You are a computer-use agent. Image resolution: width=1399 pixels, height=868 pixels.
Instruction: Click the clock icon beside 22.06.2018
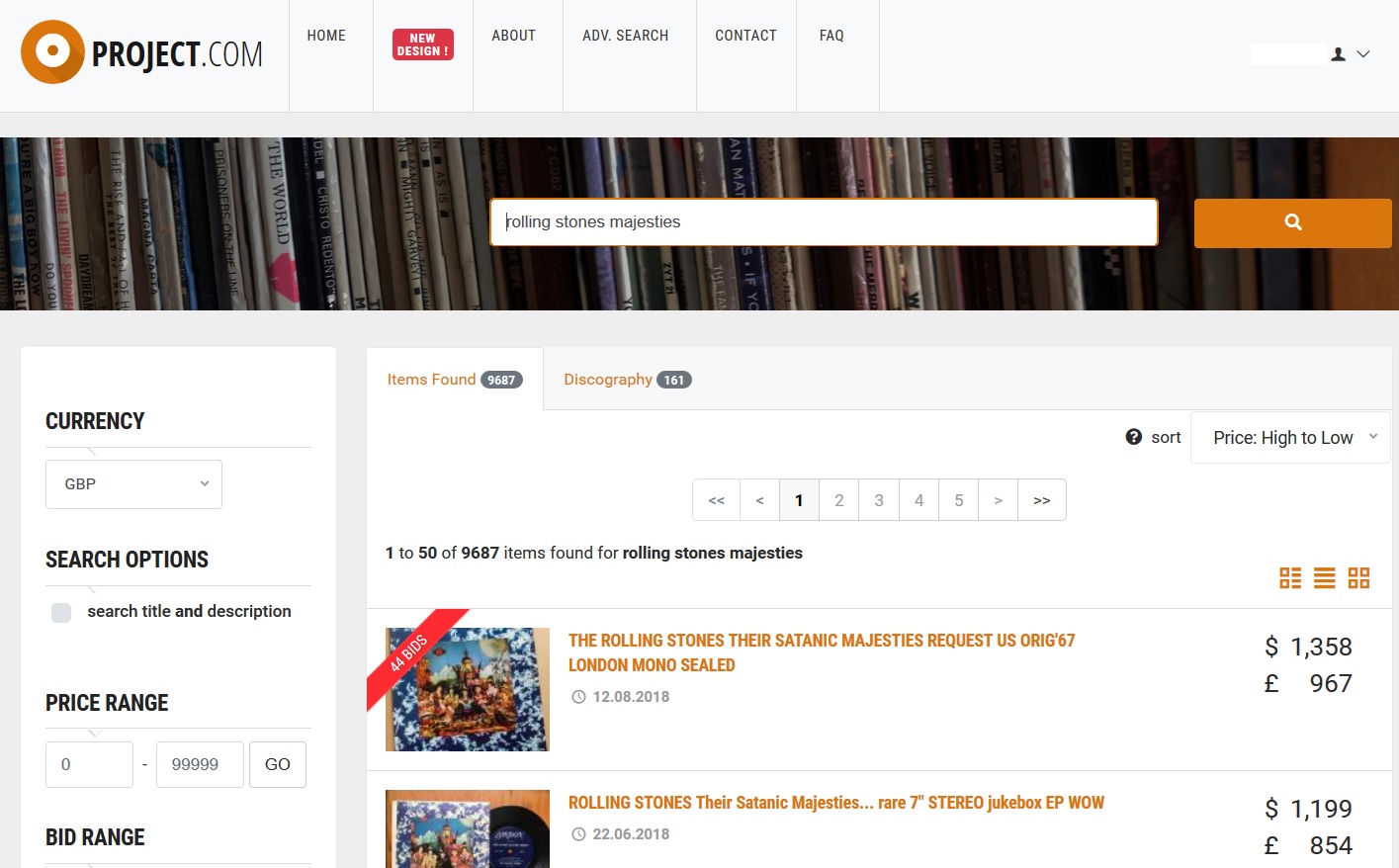[578, 834]
